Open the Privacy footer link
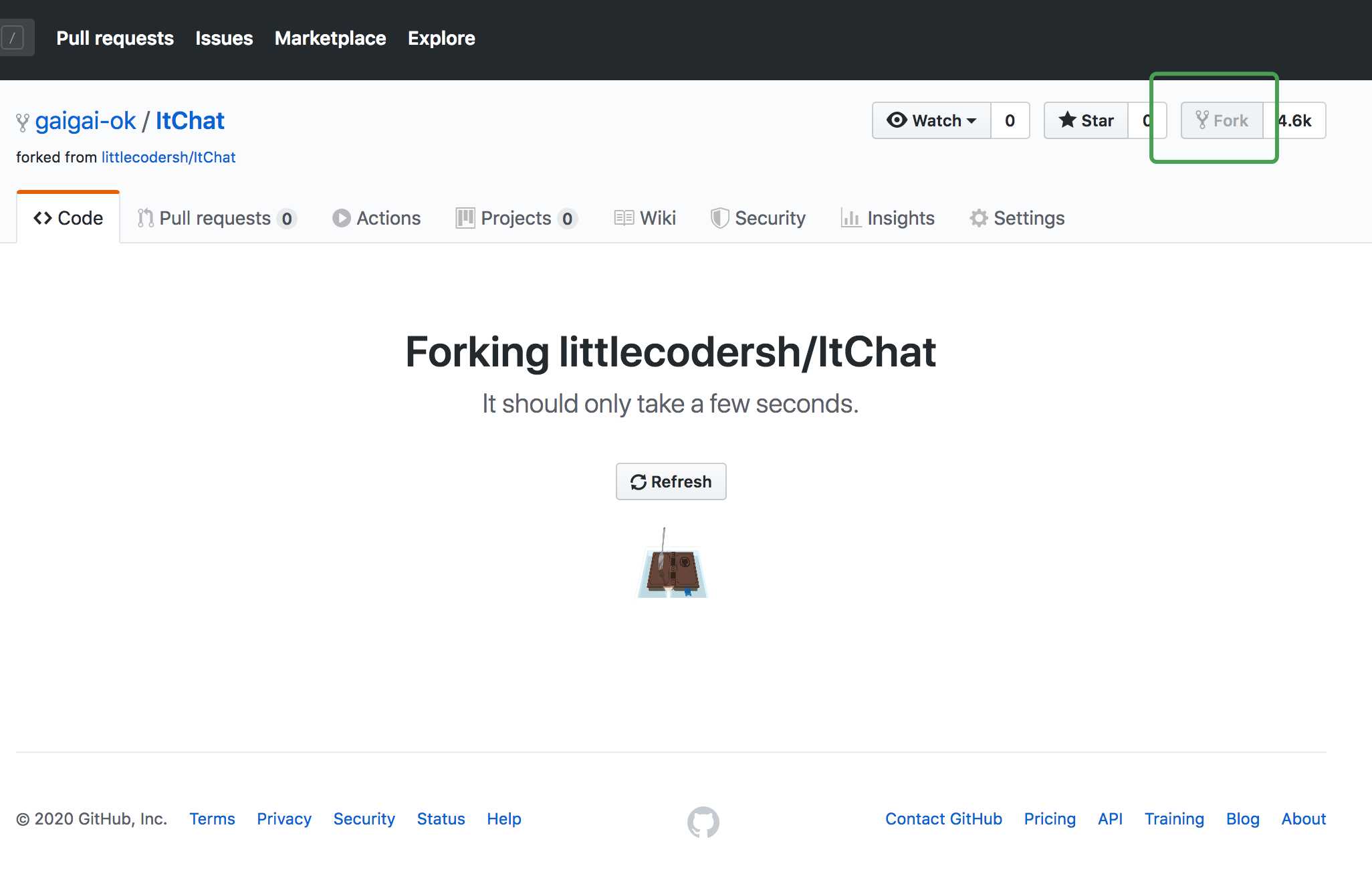Viewport: 1372px width, 876px height. point(284,818)
